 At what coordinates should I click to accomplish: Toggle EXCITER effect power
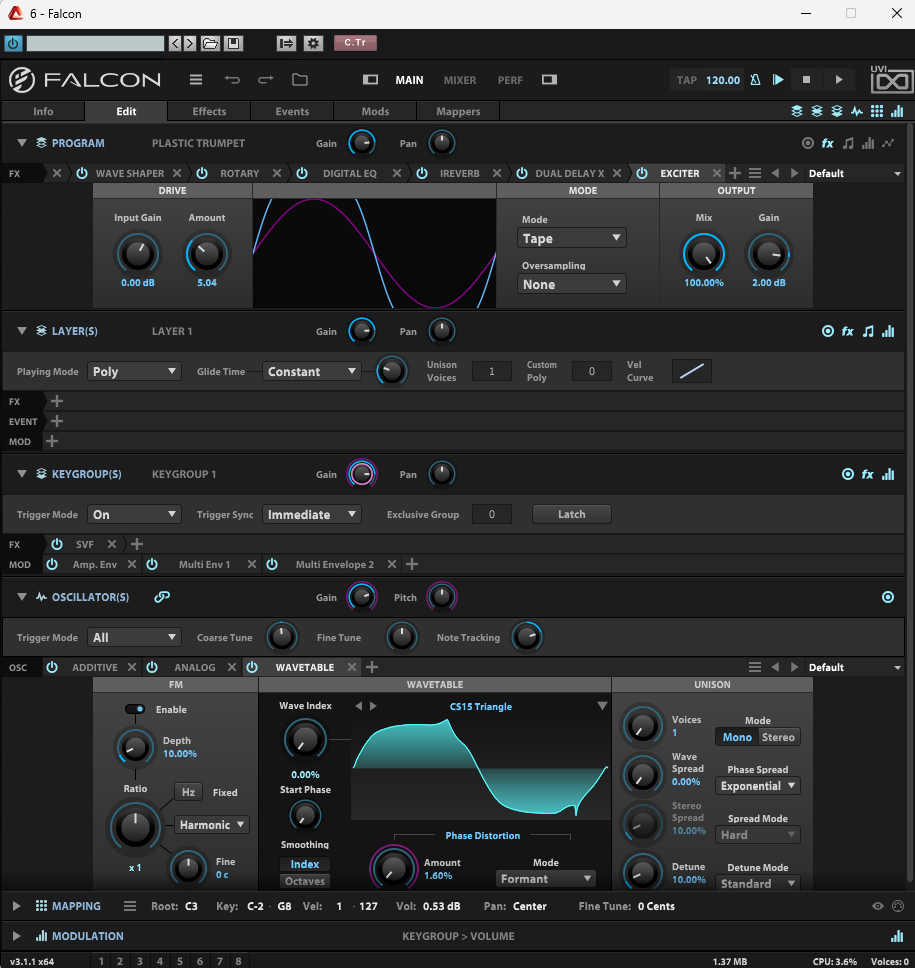(642, 173)
